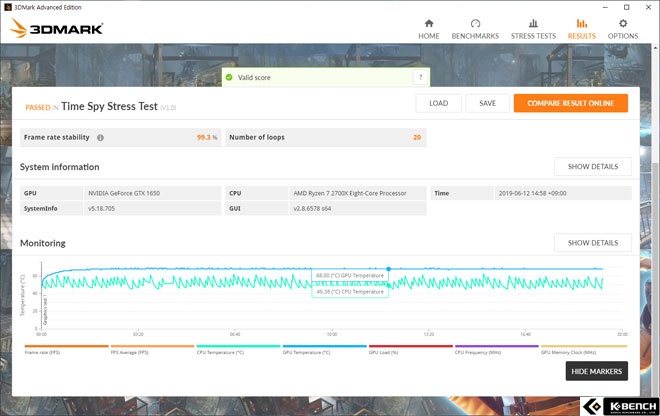Toggle the GPU Load (%) legend line
Image resolution: width=660 pixels, height=416 pixels.
[x=410, y=349]
